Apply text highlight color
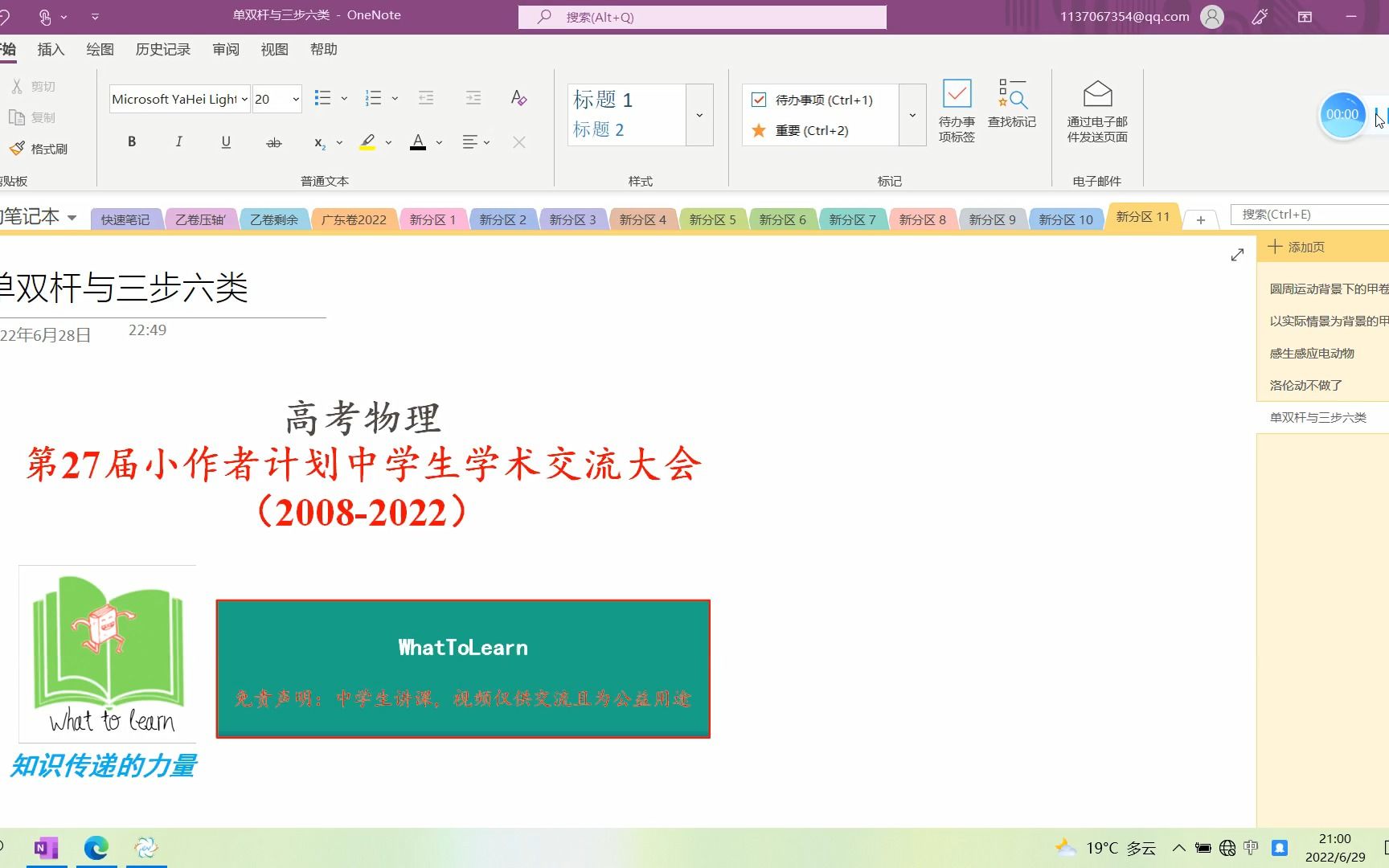 [367, 142]
